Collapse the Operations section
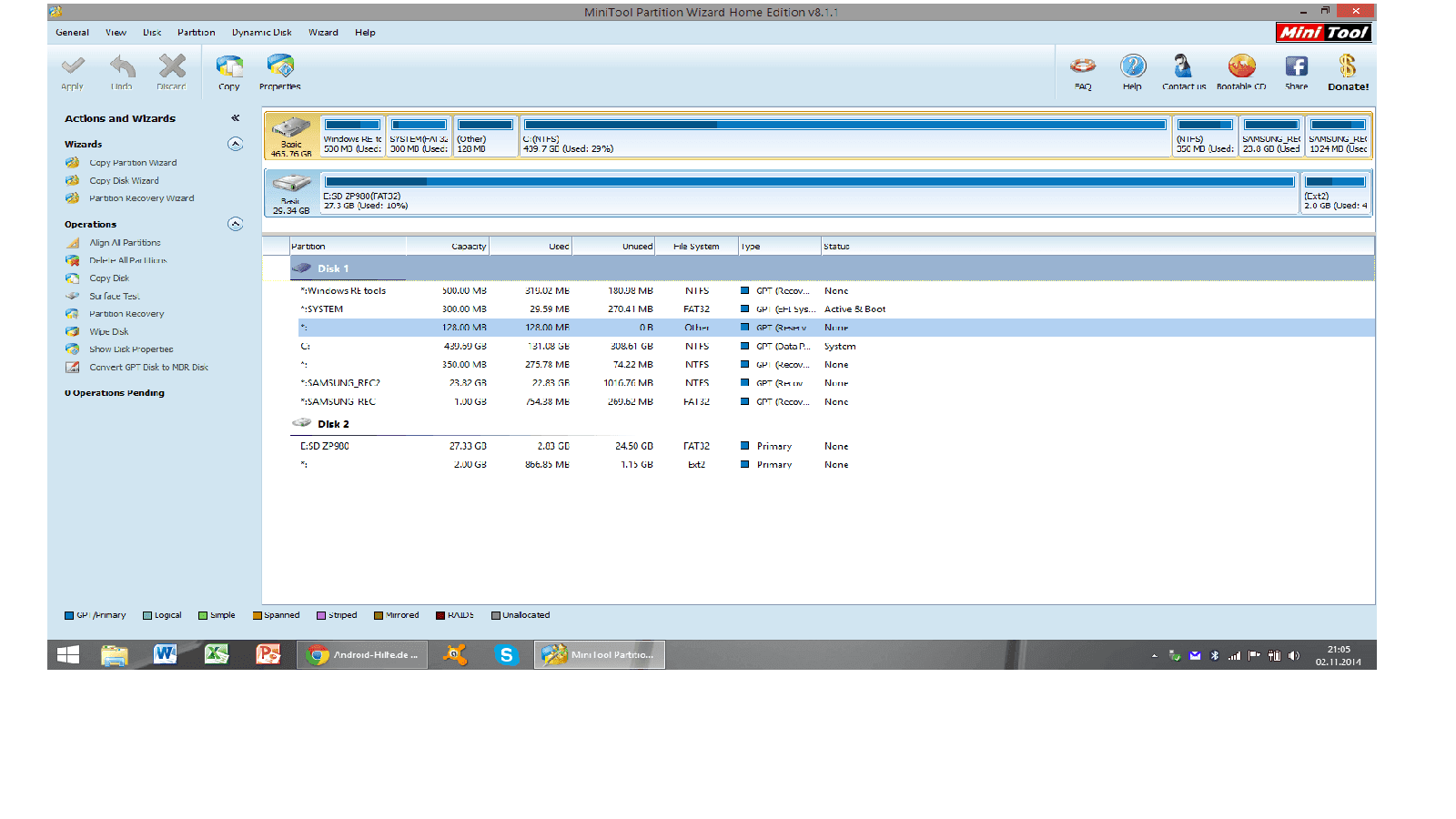Screen dimensions: 1456x819 [235, 224]
